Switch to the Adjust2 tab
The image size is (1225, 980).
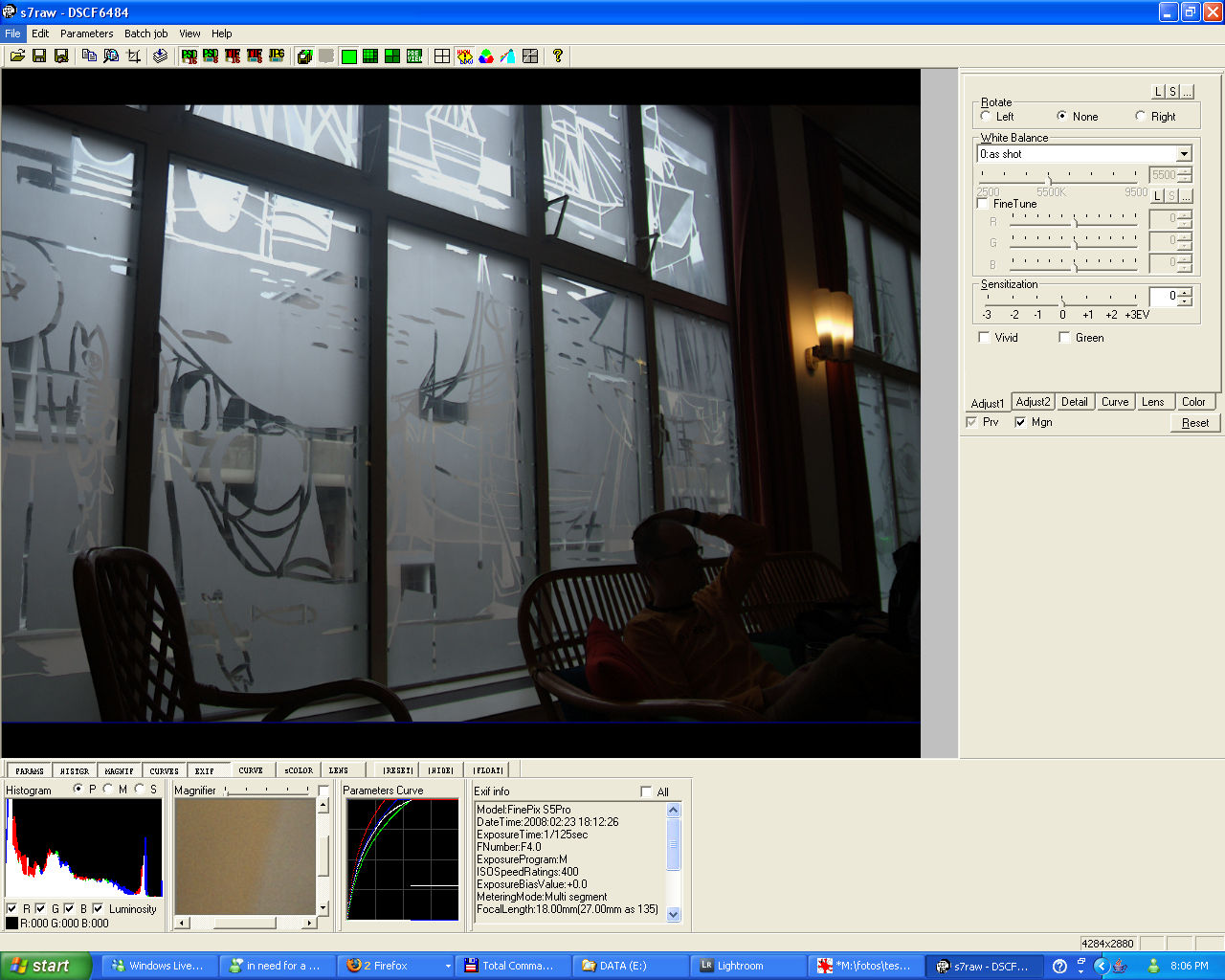(1033, 402)
